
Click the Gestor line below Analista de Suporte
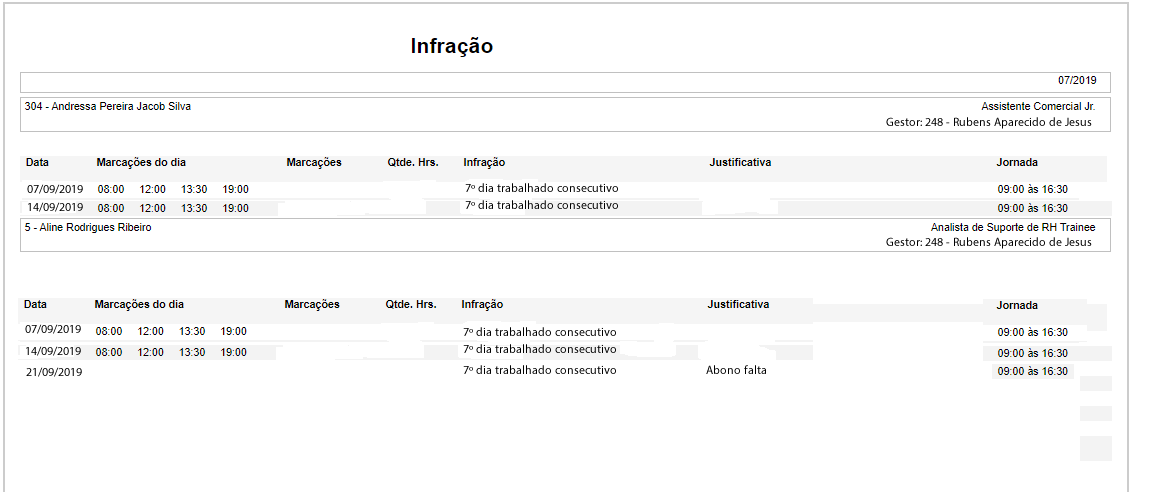pyautogui.click(x=988, y=242)
